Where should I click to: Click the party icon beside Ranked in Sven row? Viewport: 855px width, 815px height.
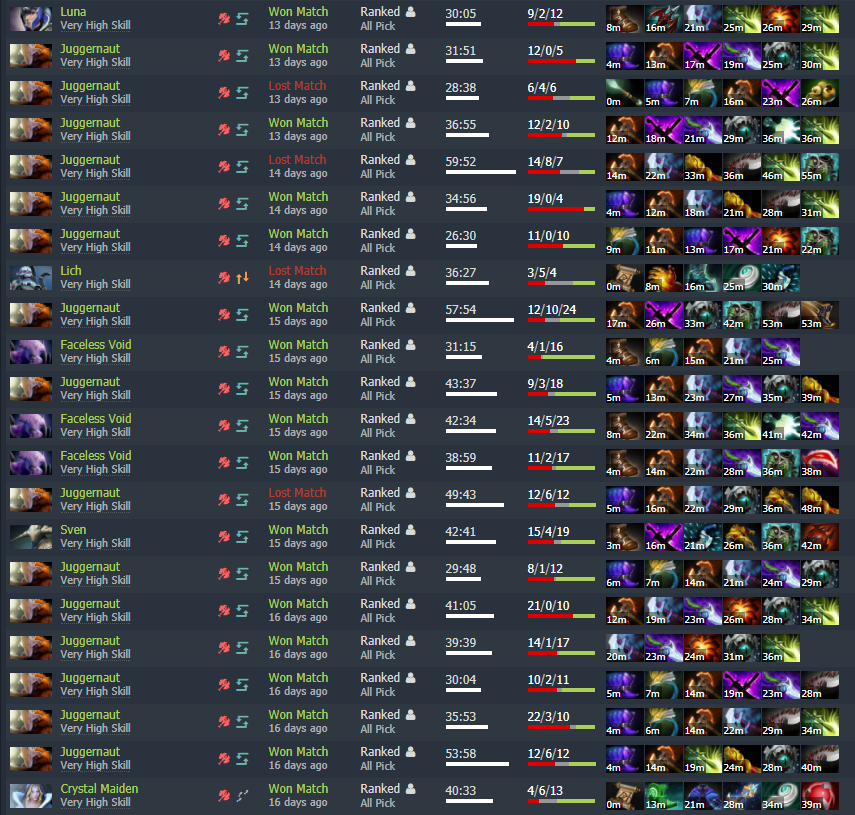pyautogui.click(x=411, y=529)
